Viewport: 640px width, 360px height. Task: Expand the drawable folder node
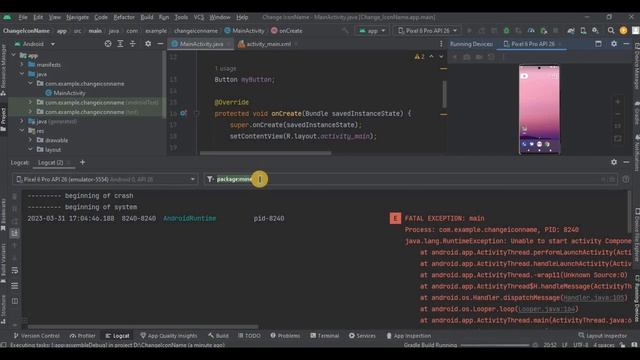(30, 140)
